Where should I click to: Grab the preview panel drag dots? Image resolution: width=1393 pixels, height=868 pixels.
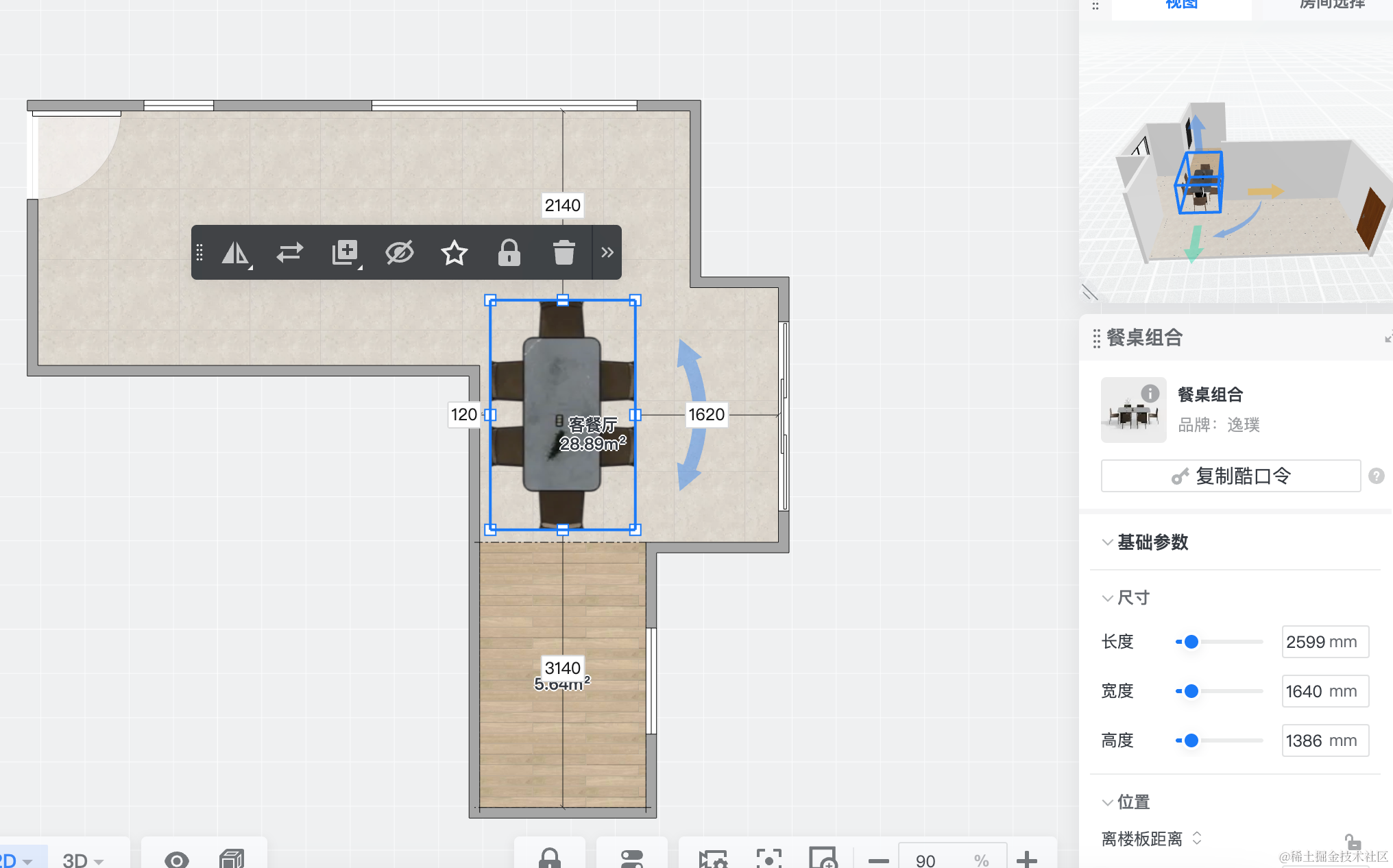1095,6
